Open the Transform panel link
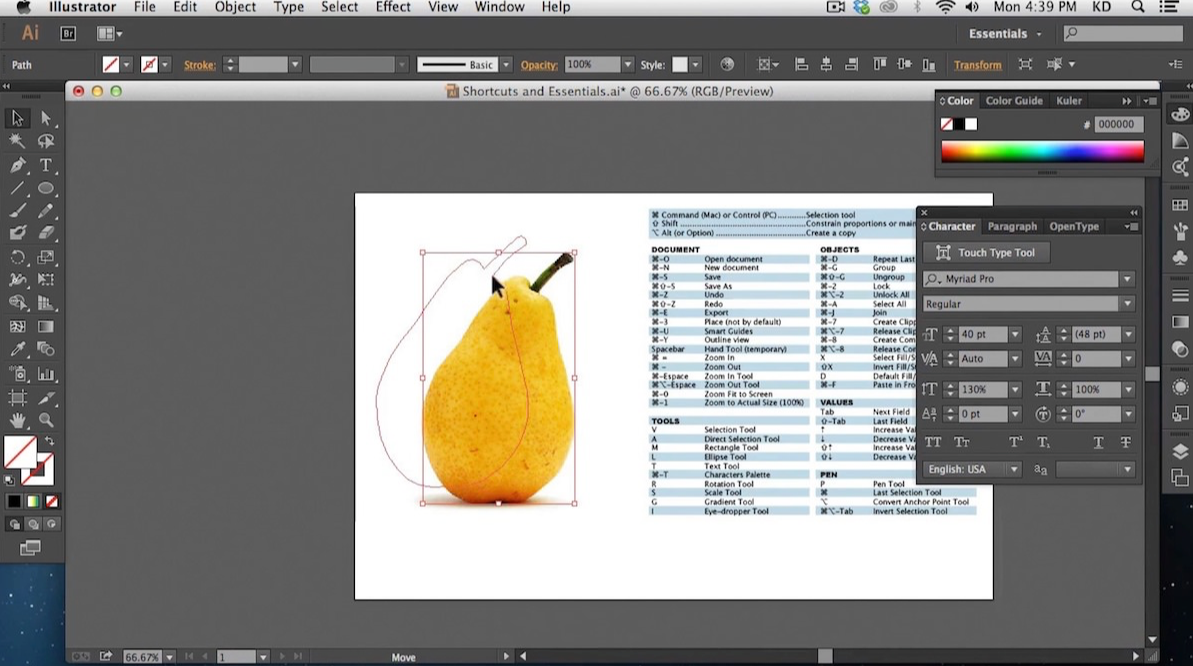The width and height of the screenshot is (1193, 666). [977, 65]
